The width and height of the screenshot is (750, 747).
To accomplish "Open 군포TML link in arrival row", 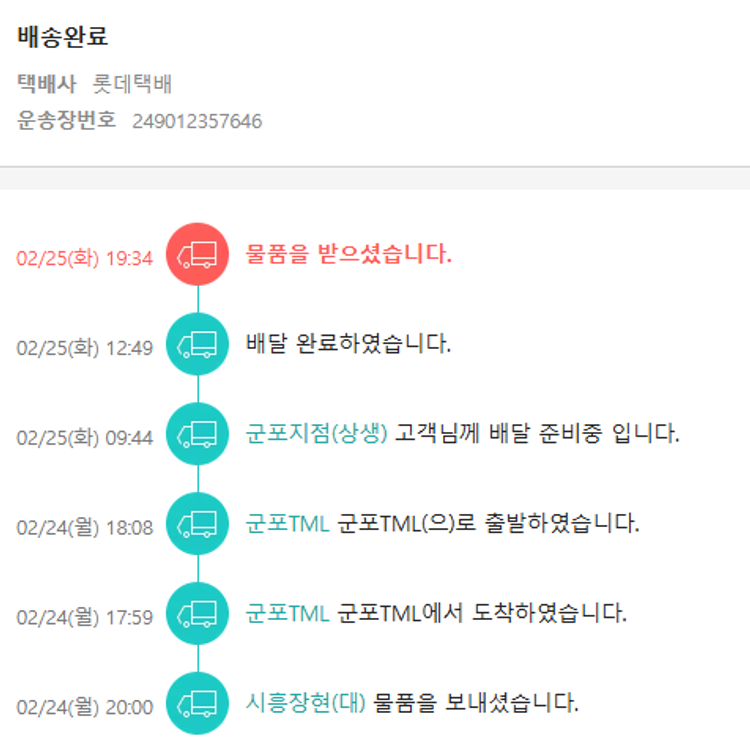I will pyautogui.click(x=287, y=613).
